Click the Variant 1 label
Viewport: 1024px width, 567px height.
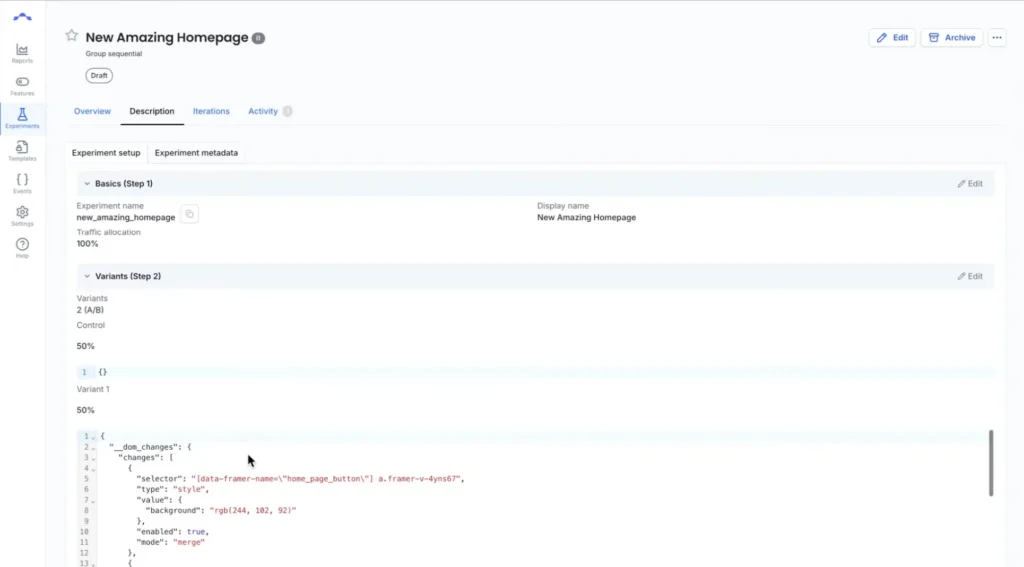pos(93,389)
